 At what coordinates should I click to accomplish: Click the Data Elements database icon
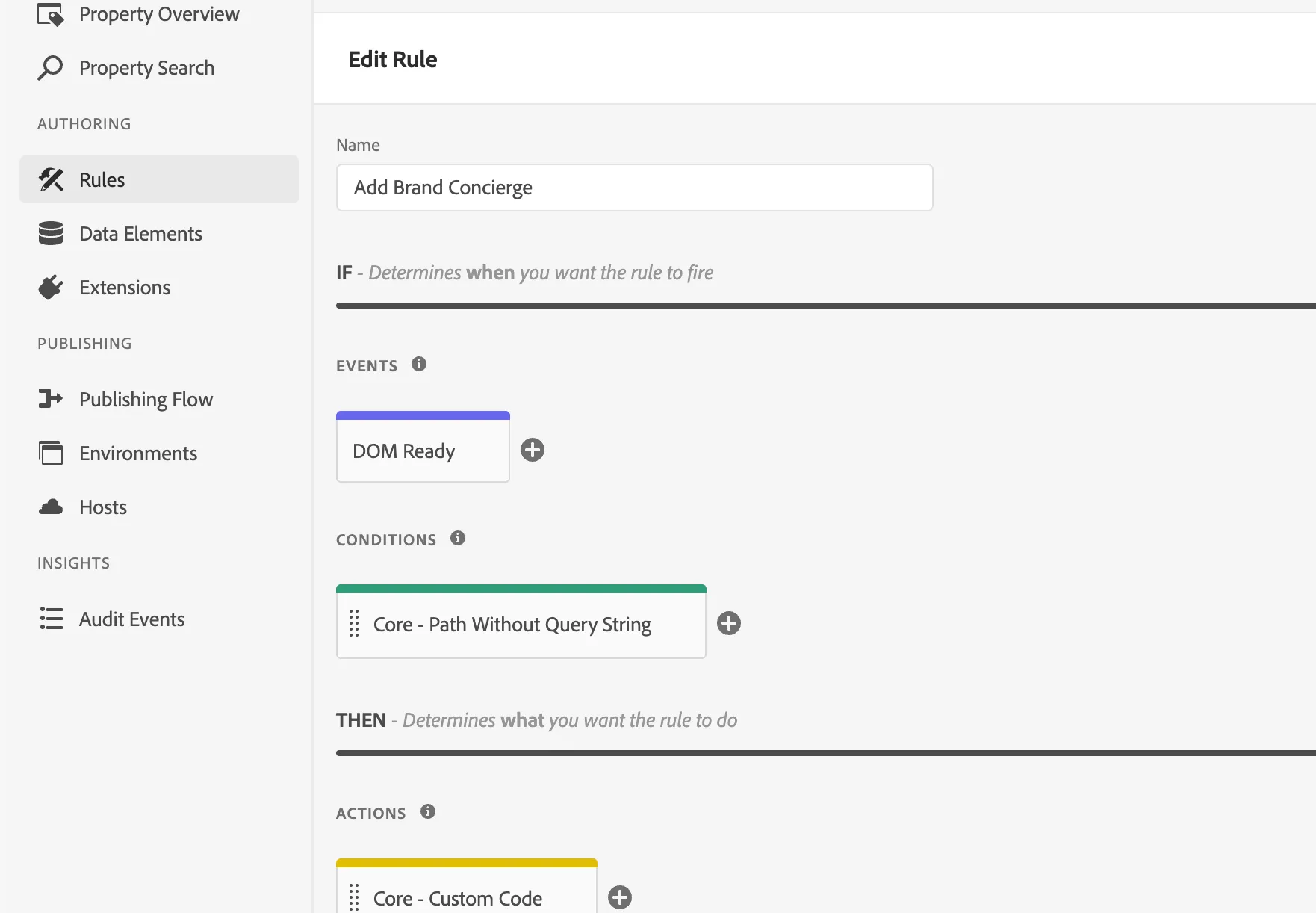pyautogui.click(x=51, y=233)
